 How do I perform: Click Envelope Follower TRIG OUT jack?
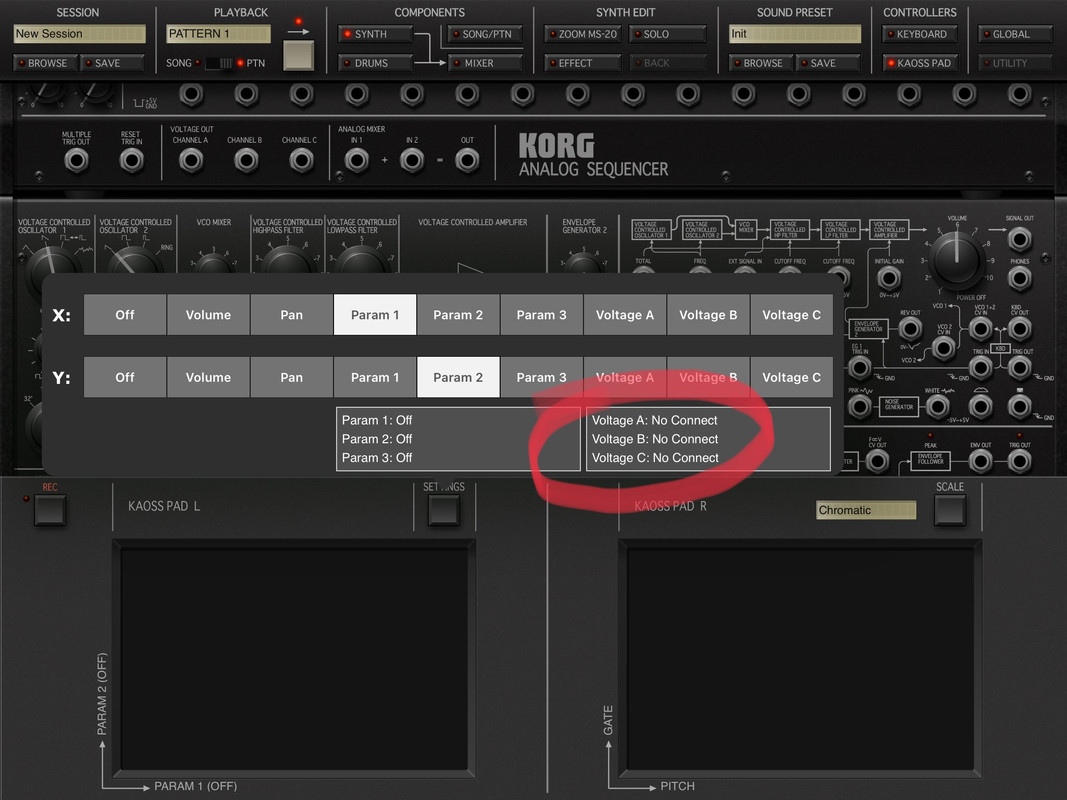pyautogui.click(x=1019, y=462)
